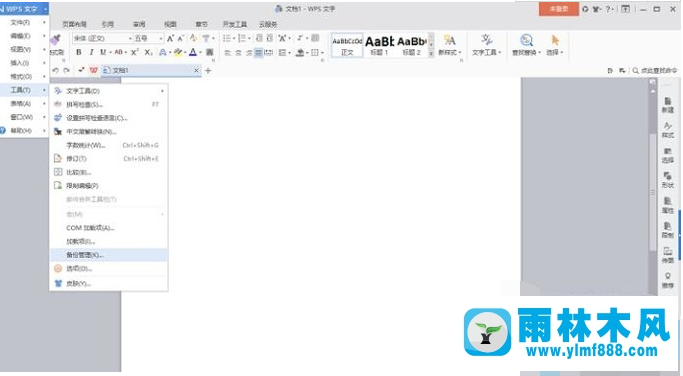The image size is (683, 376).
Task: Click the red WPS home icon
Action: click(x=94, y=70)
